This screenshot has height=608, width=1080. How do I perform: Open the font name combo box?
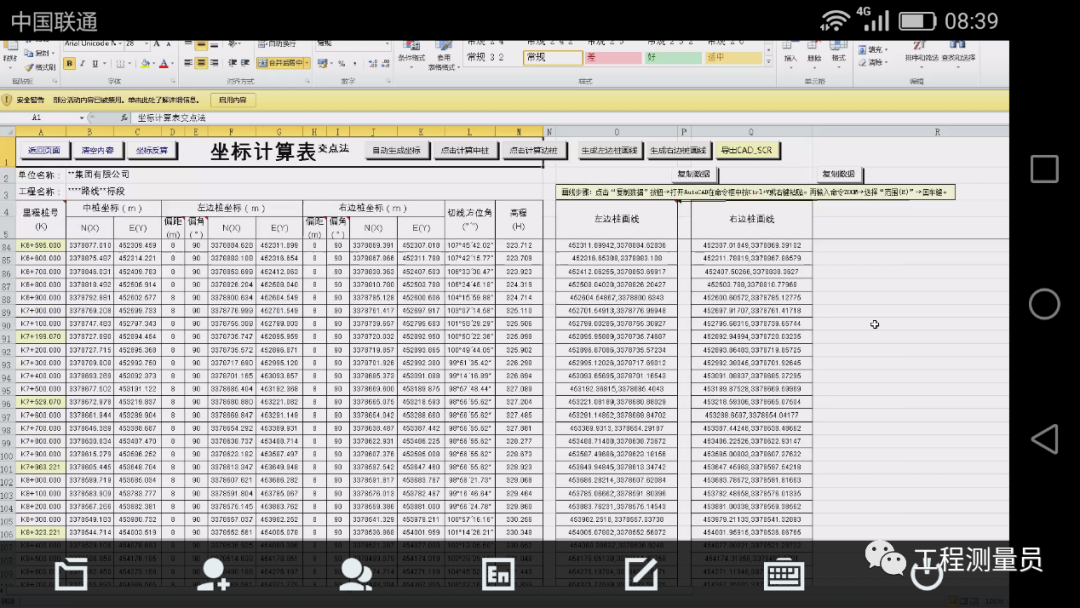click(92, 44)
